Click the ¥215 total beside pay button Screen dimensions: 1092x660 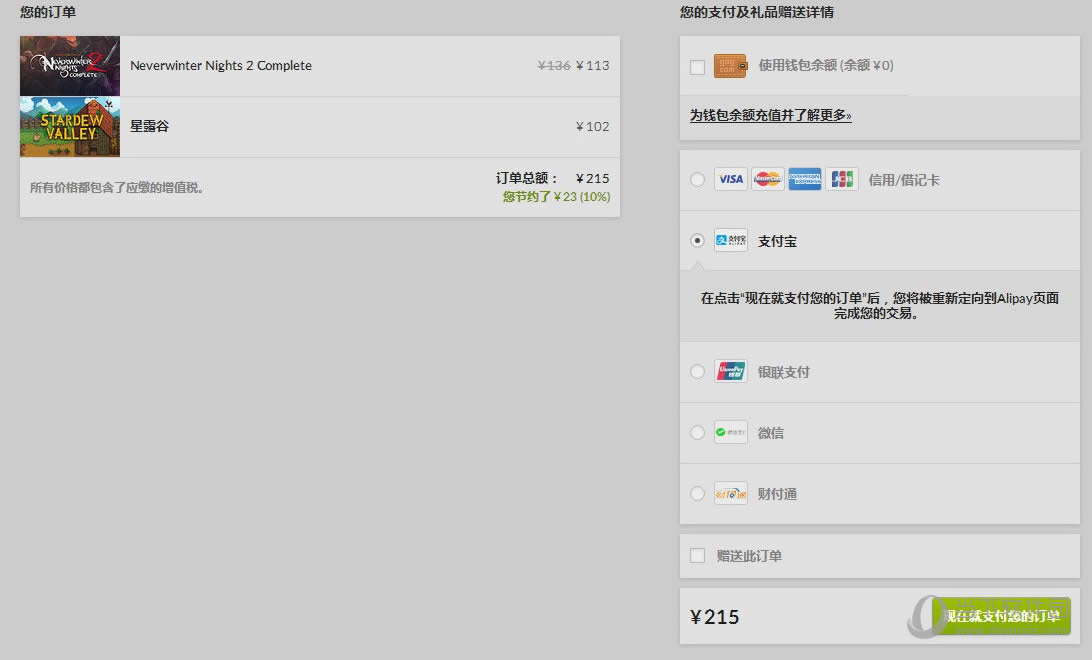pos(715,617)
